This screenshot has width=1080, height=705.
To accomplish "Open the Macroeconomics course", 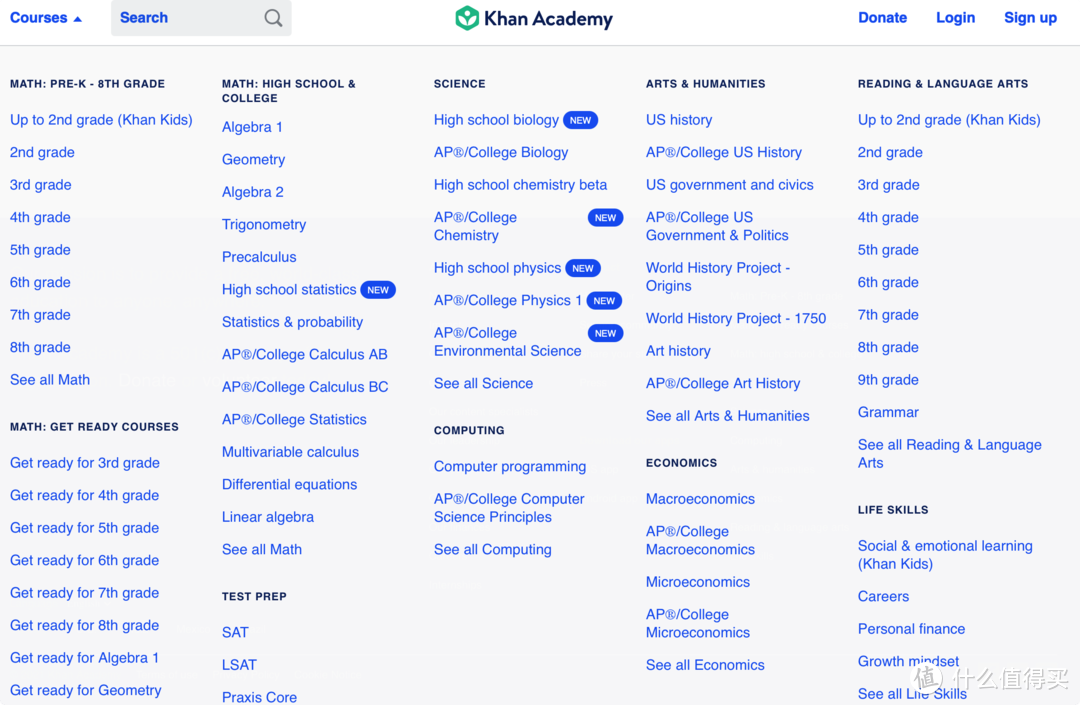I will point(700,499).
